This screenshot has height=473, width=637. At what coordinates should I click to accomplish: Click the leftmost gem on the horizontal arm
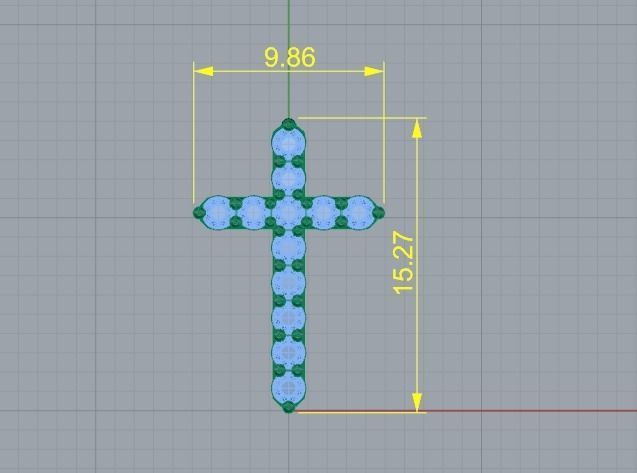pyautogui.click(x=219, y=212)
